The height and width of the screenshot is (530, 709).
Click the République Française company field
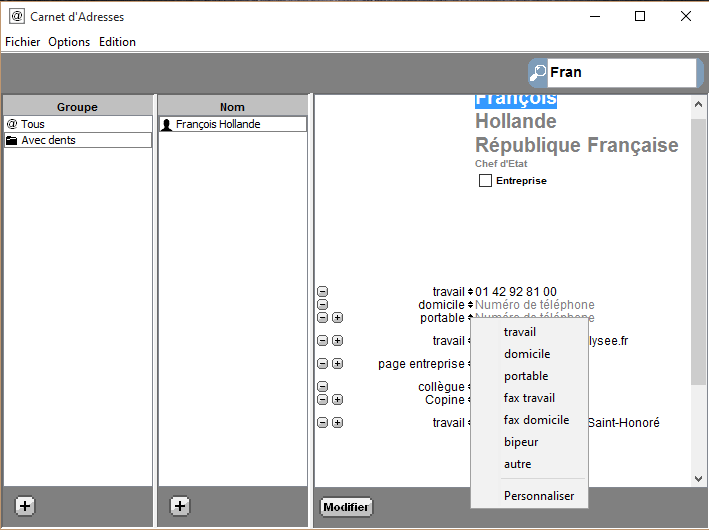pyautogui.click(x=577, y=145)
